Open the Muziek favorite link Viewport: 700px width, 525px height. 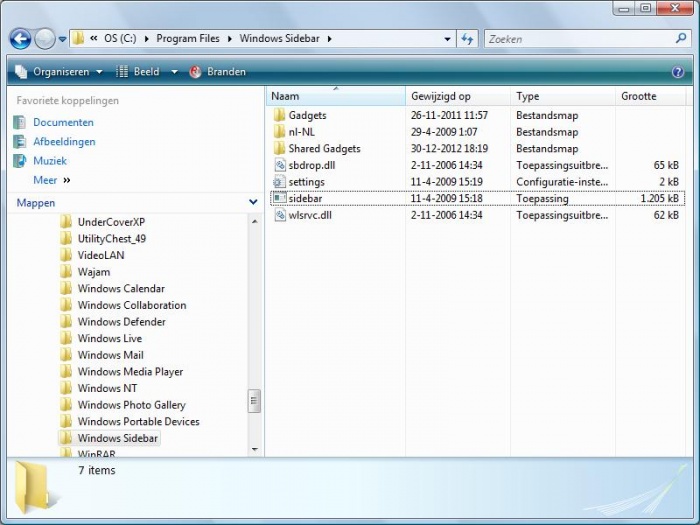click(x=50, y=161)
